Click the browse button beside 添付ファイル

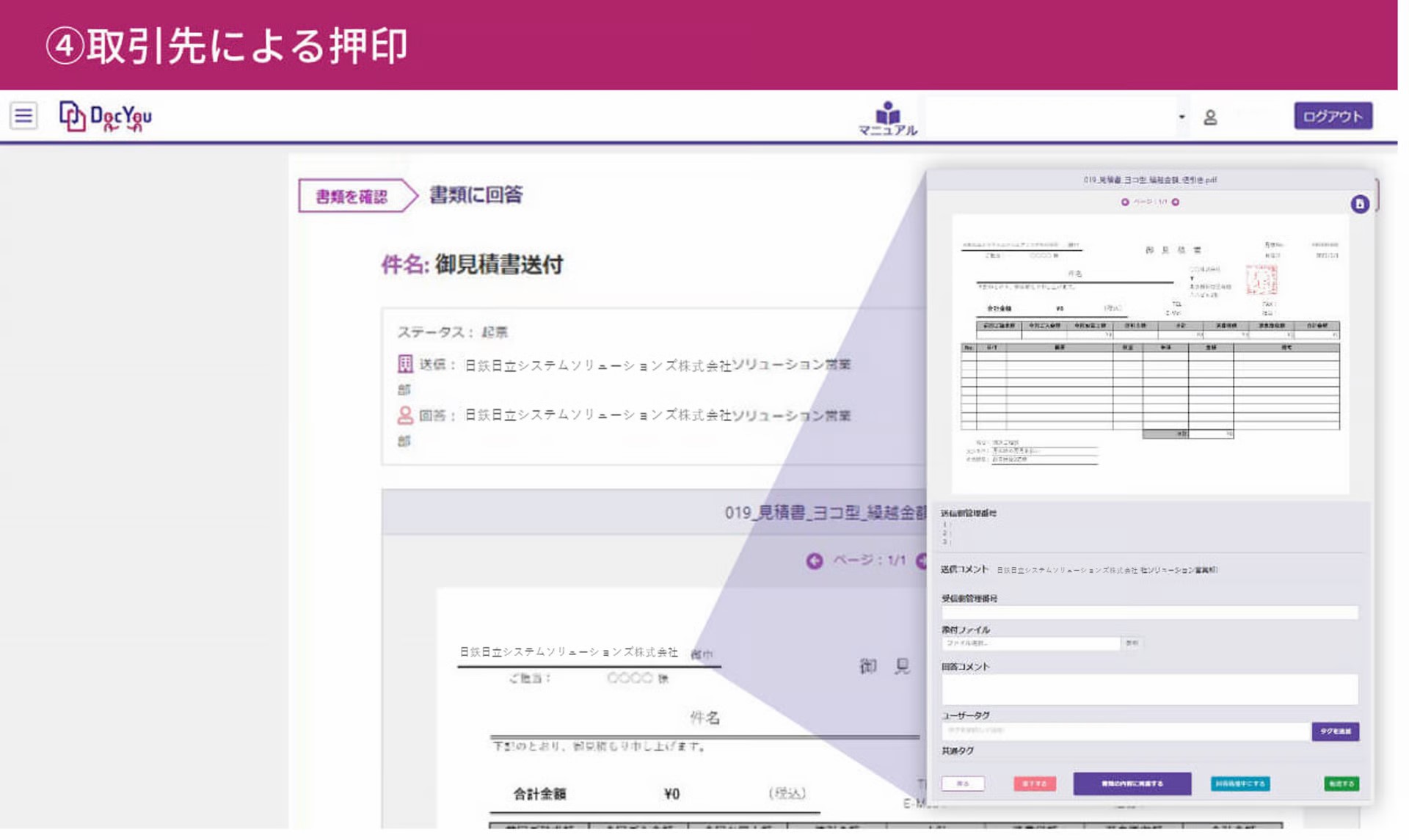[x=1132, y=643]
